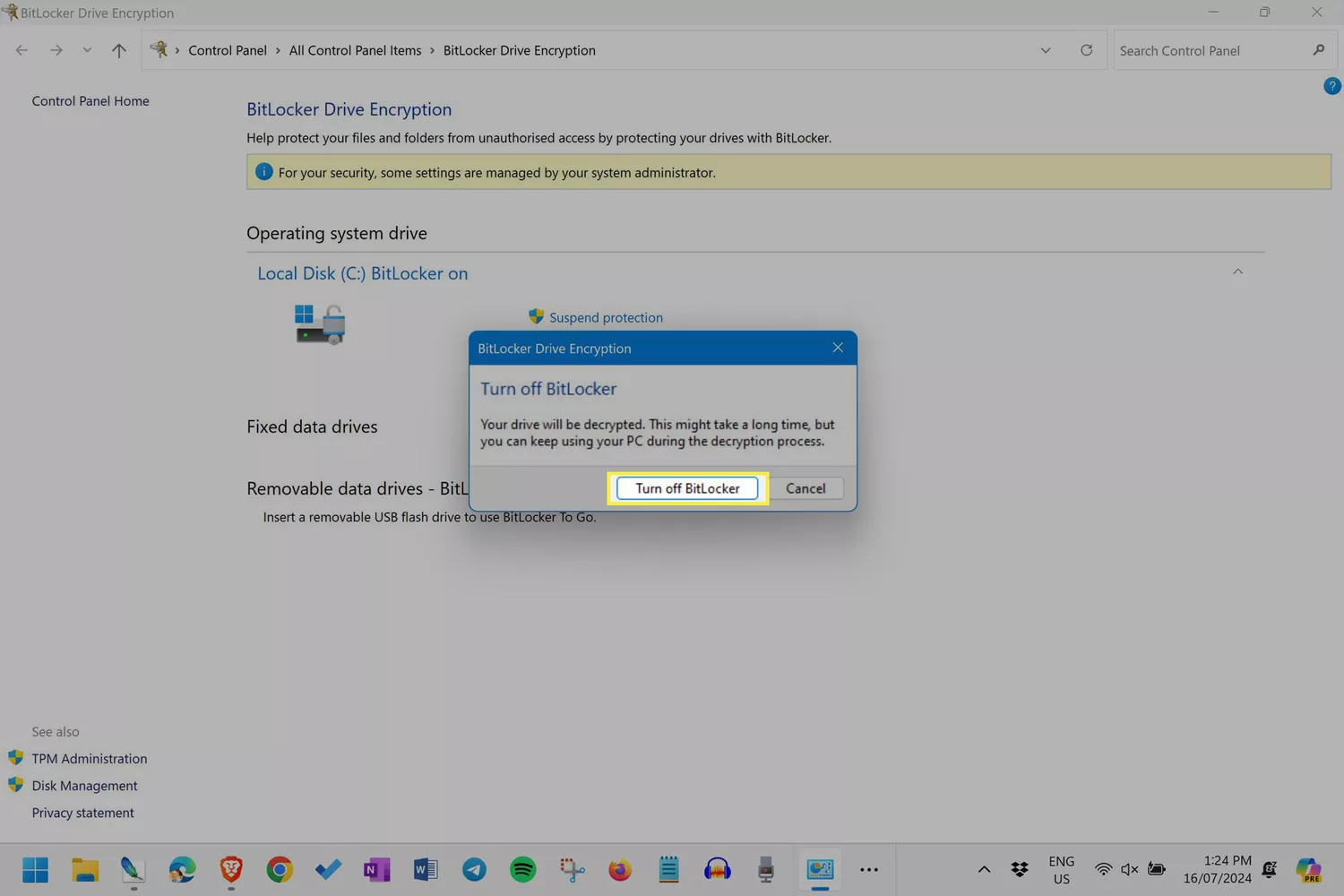Navigate forward with the forward arrow
Screen dimensions: 1344x896
(x=56, y=50)
